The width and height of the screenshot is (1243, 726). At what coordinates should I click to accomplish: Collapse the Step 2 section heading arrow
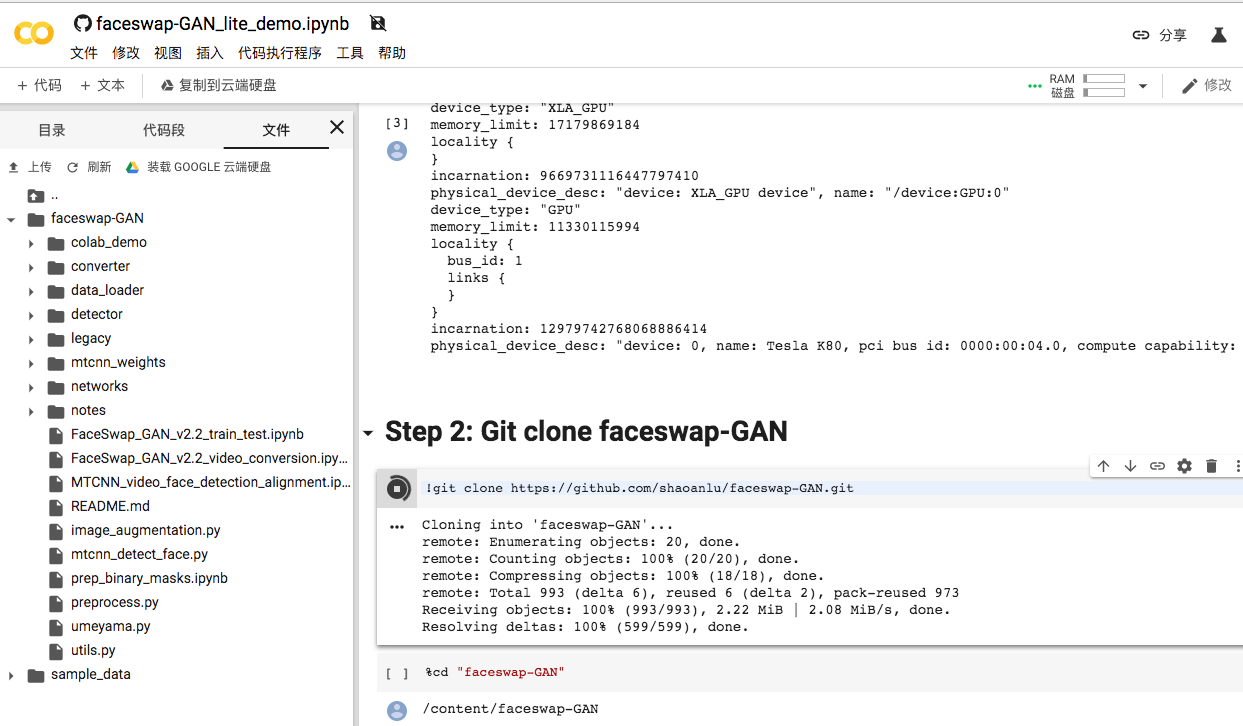click(x=368, y=433)
